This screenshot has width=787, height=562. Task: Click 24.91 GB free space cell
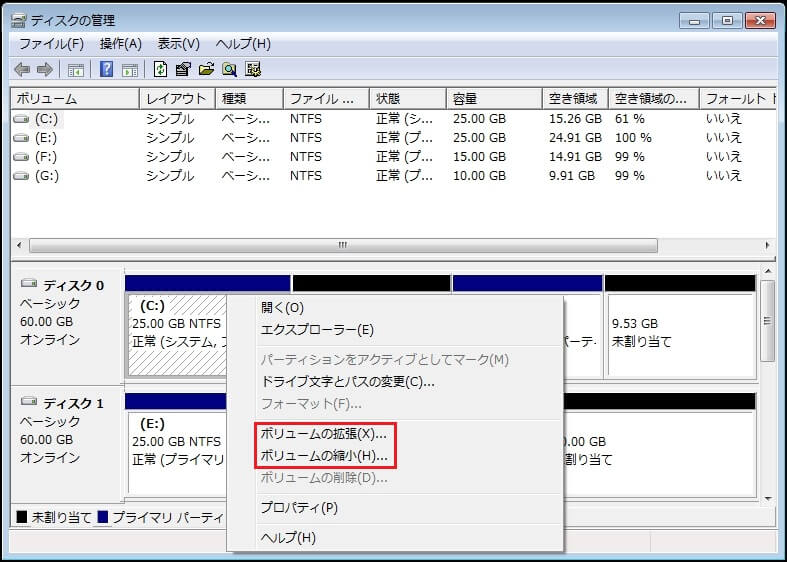point(575,138)
